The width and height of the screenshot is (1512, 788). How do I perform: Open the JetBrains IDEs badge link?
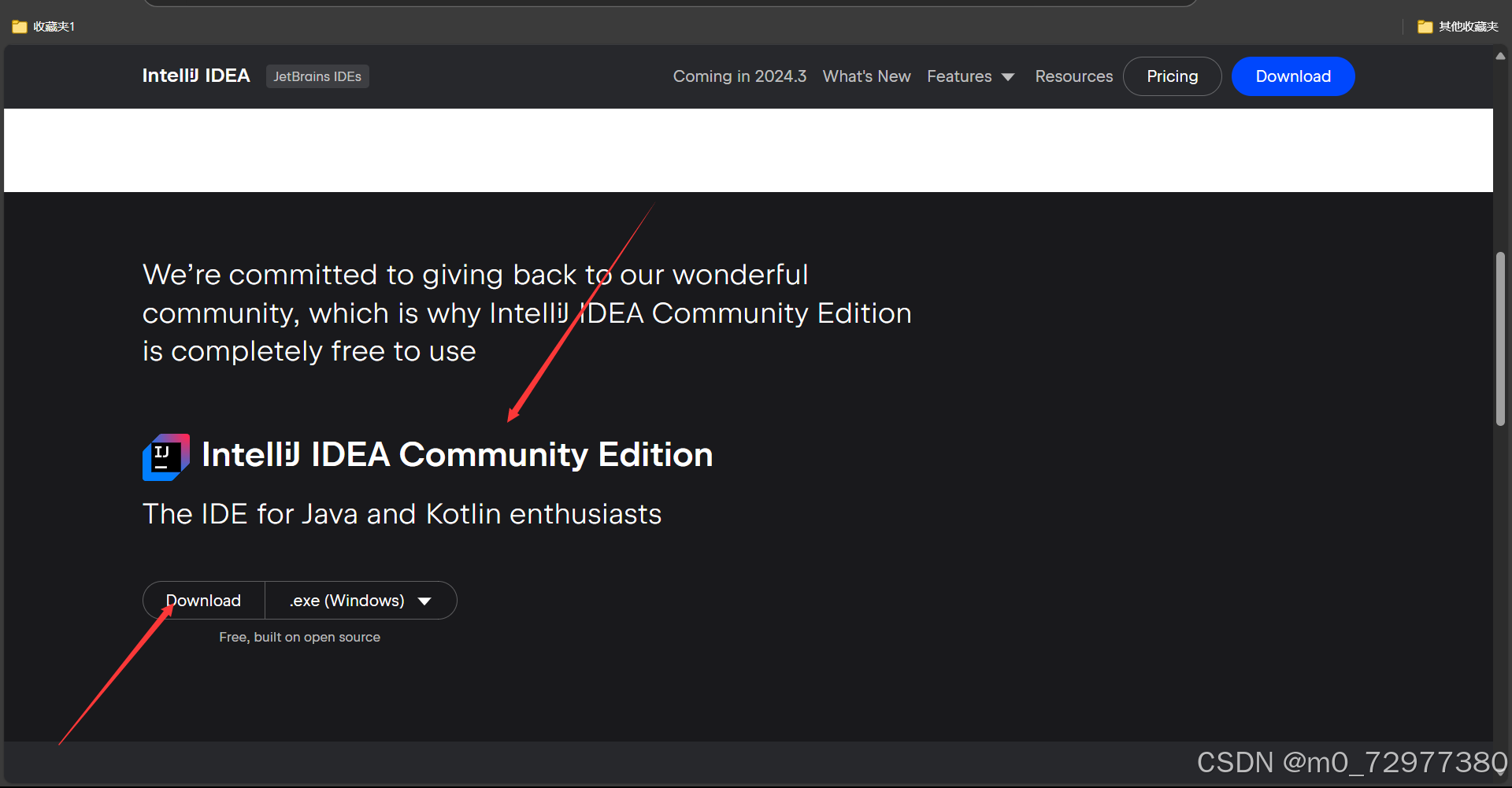point(317,76)
